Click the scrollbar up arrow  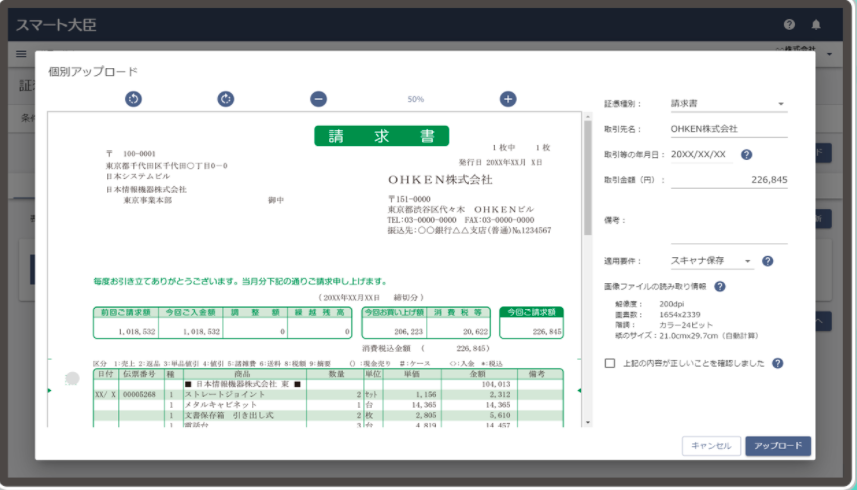click(588, 116)
